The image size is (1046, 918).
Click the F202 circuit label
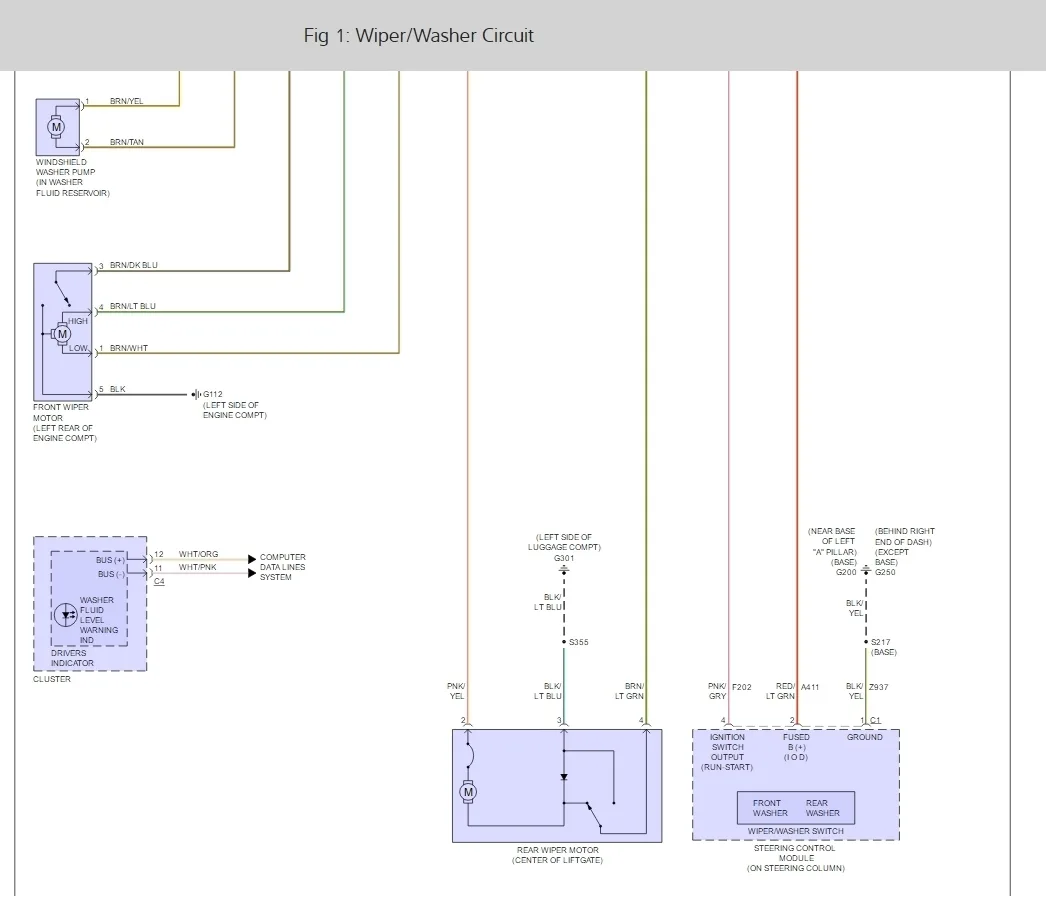[x=742, y=687]
